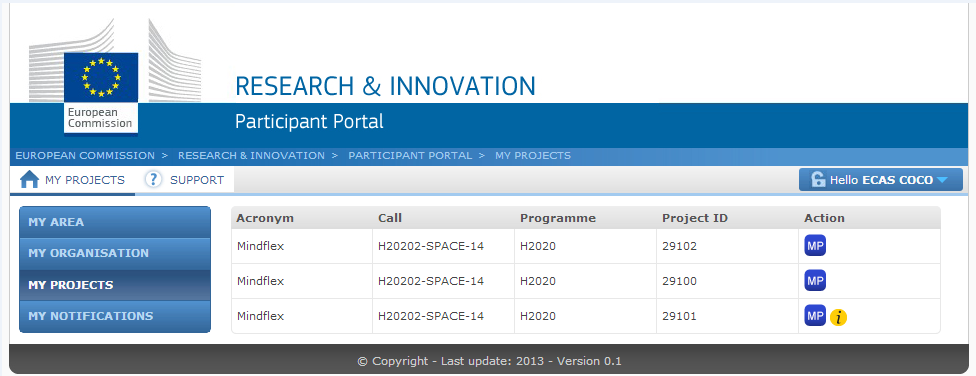Click the home icon beside My Projects
976x376 pixels.
click(29, 180)
